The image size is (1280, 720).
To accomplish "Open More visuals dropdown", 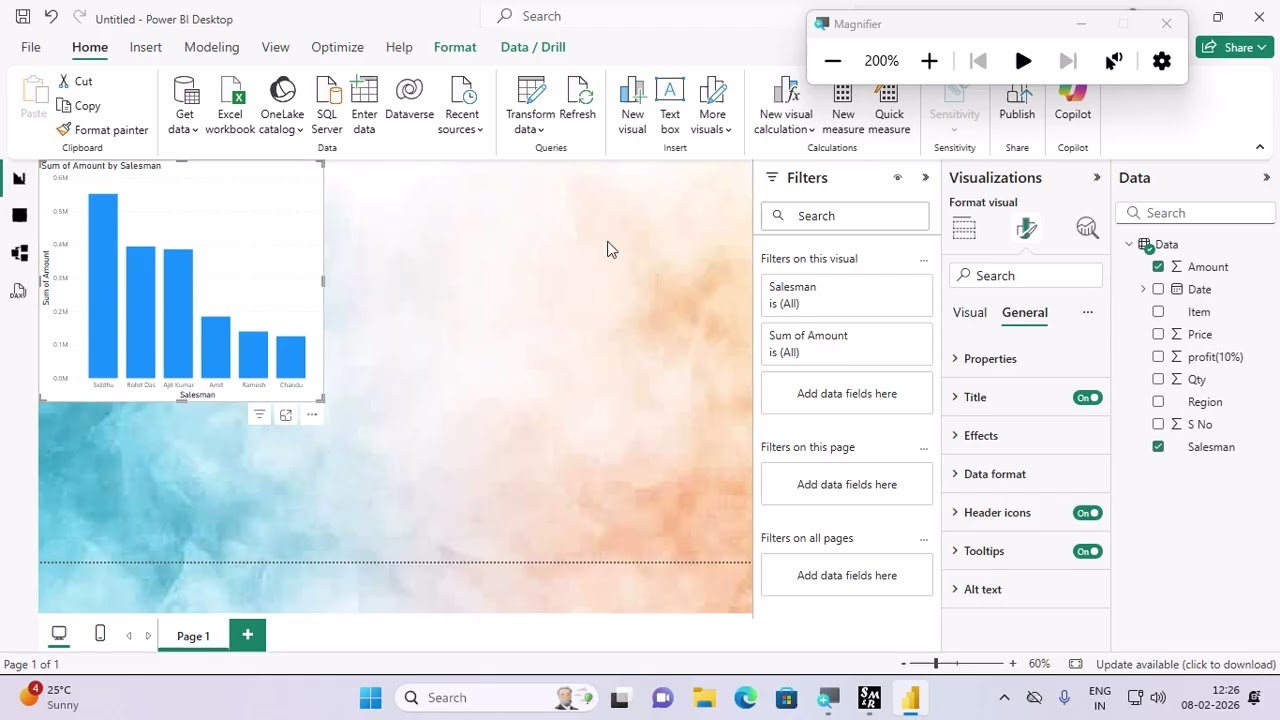I will (x=712, y=105).
